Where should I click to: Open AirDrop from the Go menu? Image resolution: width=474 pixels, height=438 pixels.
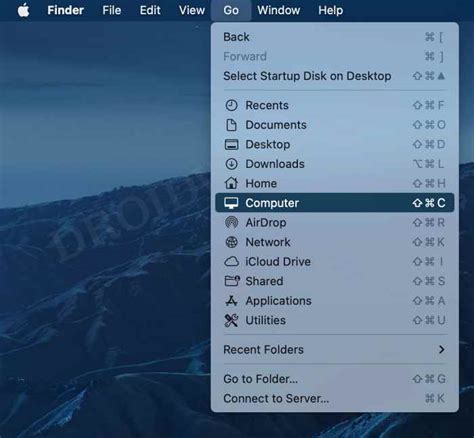335,222
